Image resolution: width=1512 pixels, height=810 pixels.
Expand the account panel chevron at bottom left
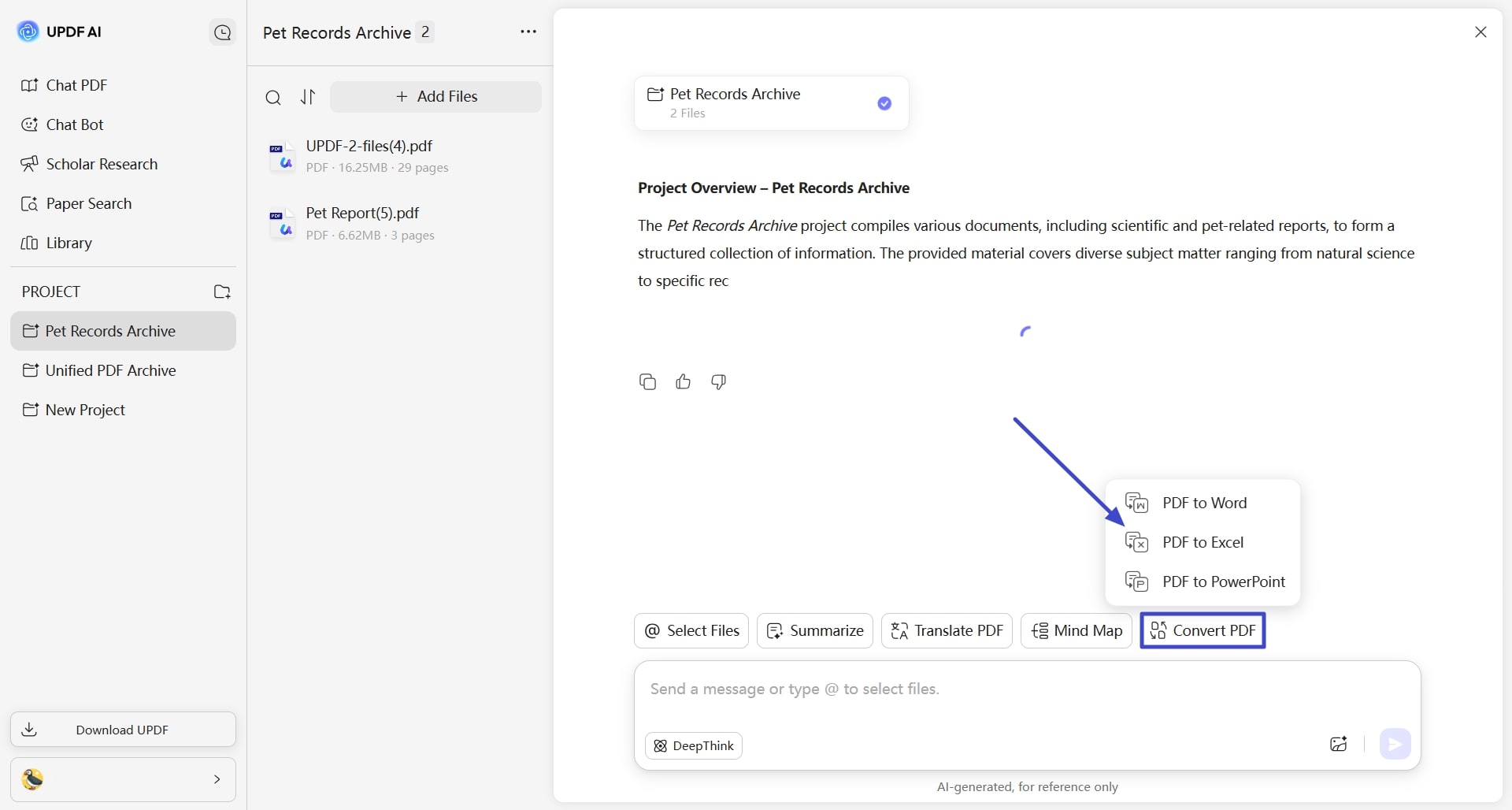point(217,779)
